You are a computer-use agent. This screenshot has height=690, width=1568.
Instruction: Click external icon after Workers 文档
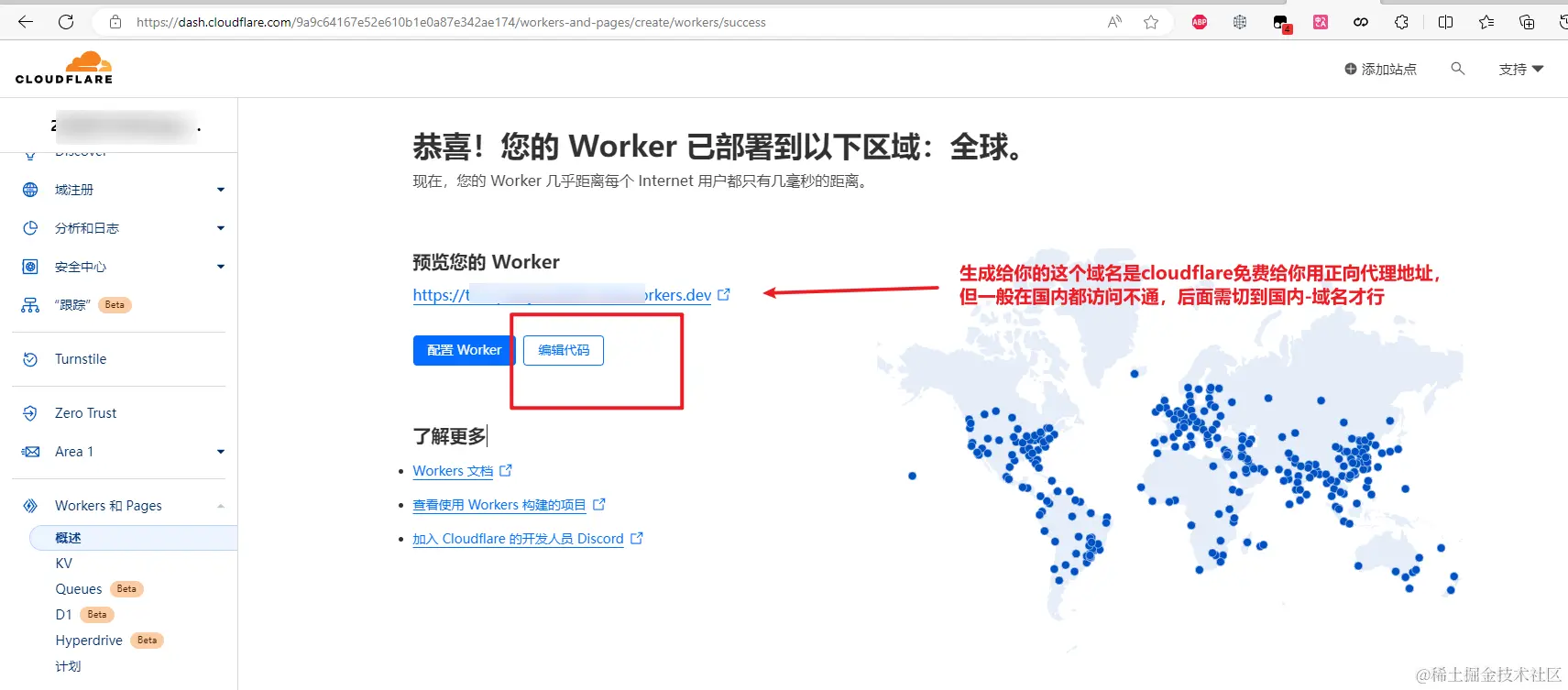pos(506,470)
